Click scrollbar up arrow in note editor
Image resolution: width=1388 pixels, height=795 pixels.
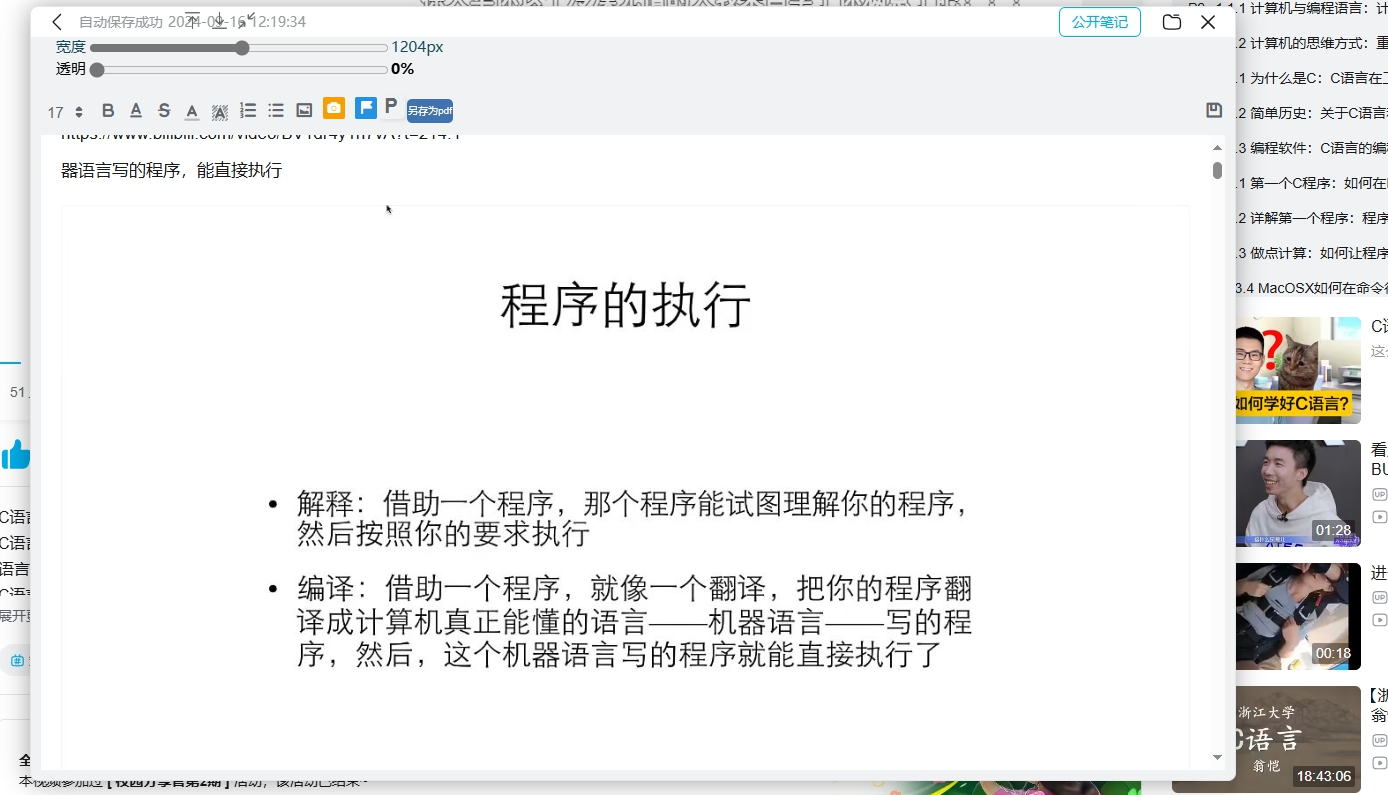1217,147
